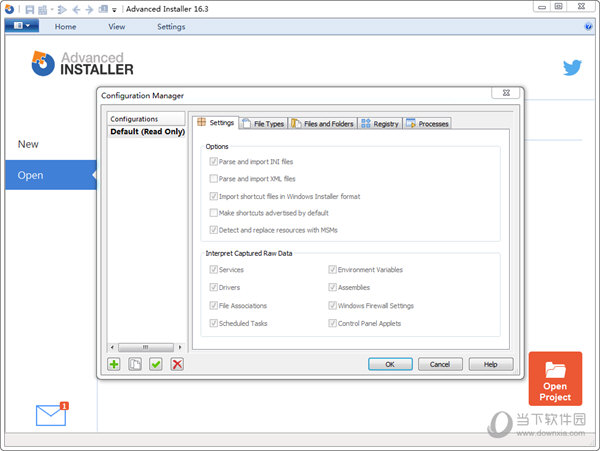
Task: Switch to the File Types tab
Action: pyautogui.click(x=263, y=124)
